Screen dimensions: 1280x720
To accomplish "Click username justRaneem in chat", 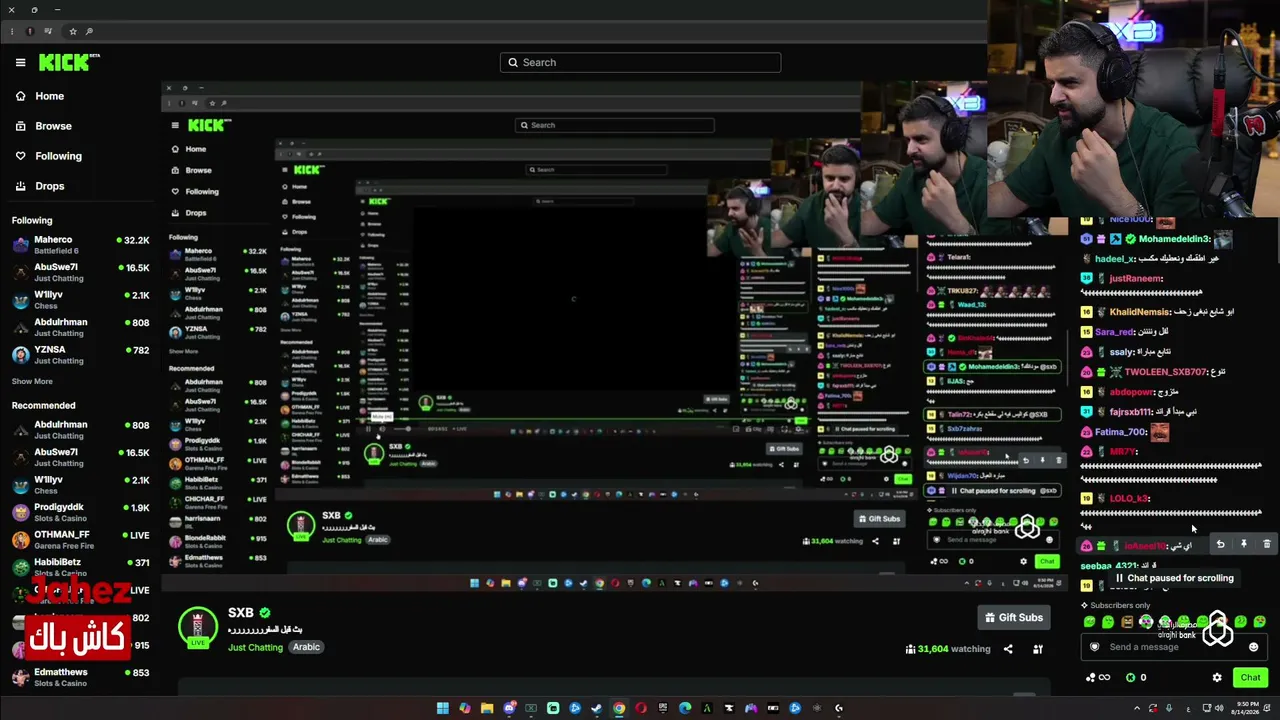I will [1136, 279].
